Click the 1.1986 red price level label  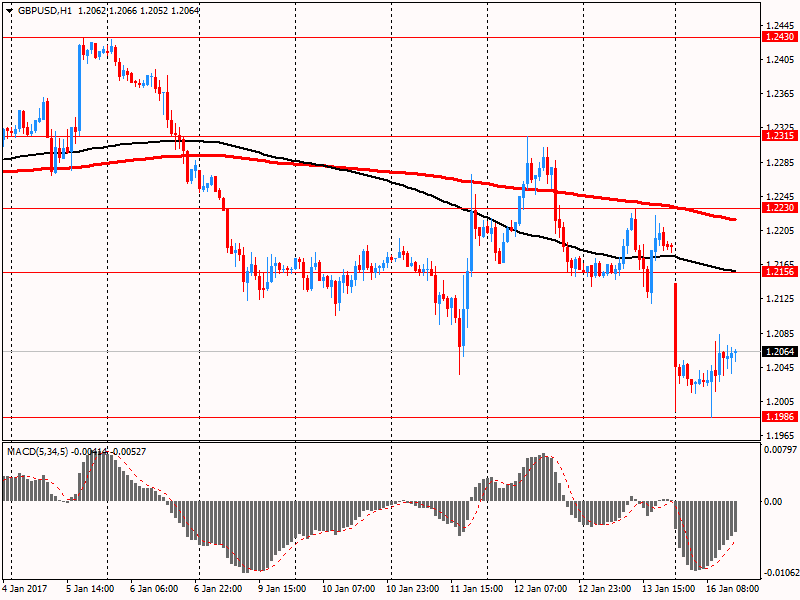(780, 417)
